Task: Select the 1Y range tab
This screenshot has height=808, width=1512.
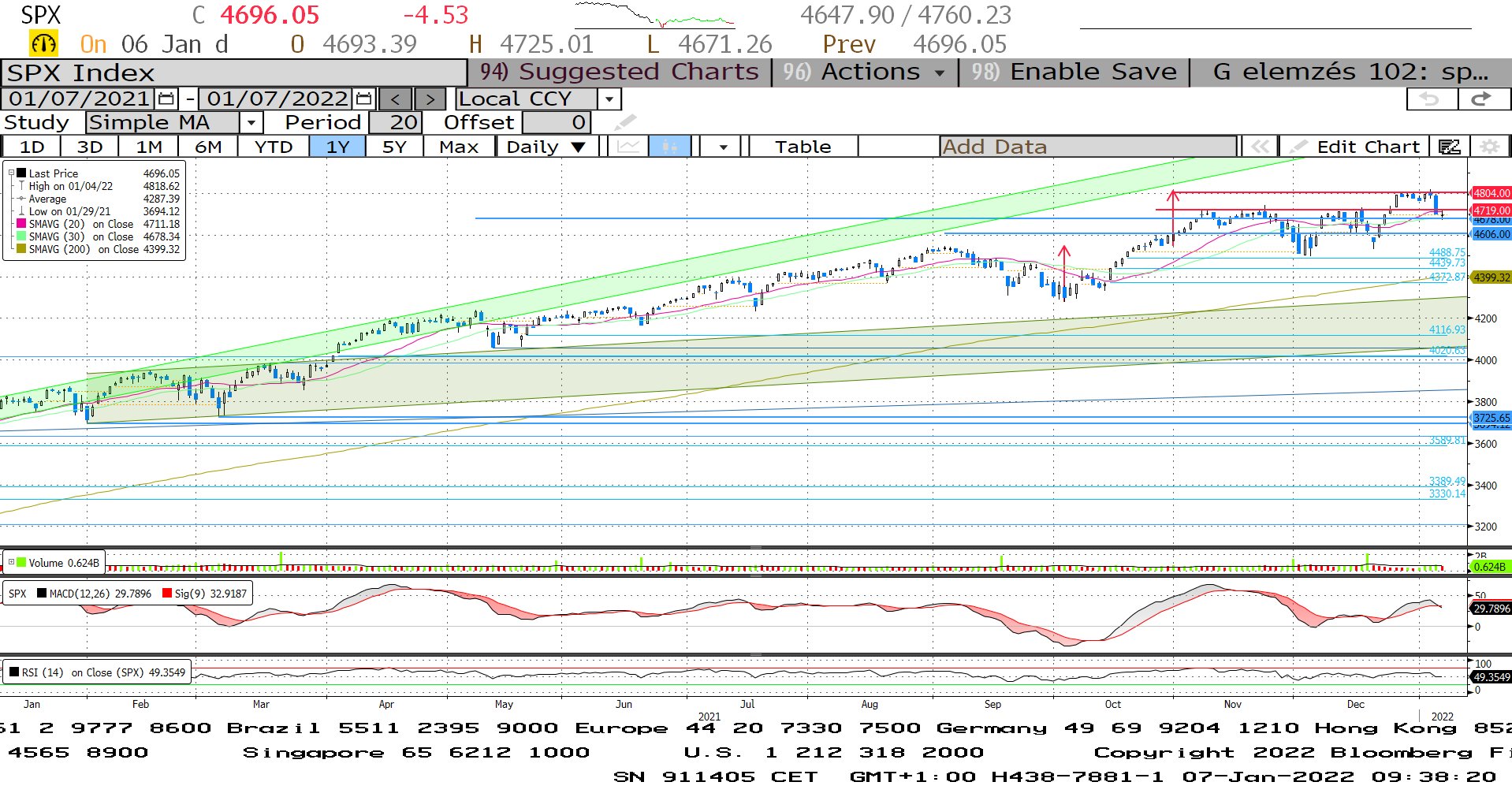Action: pos(337,147)
